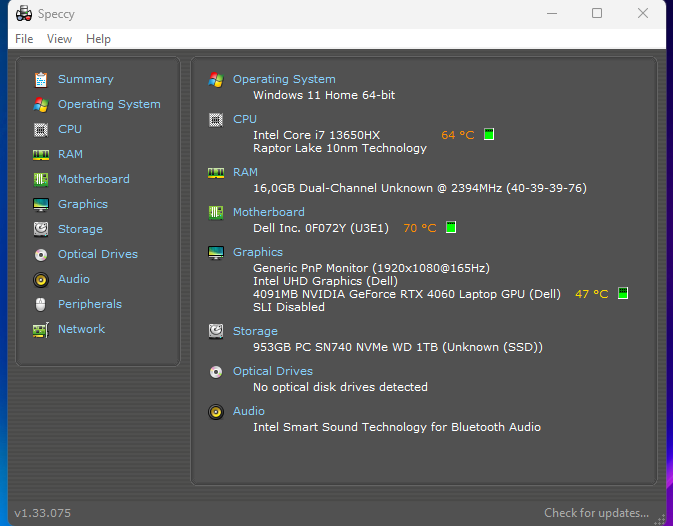Click the green CPU temperature indicator icon
Viewport: 673px width, 526px height.
coord(489,134)
